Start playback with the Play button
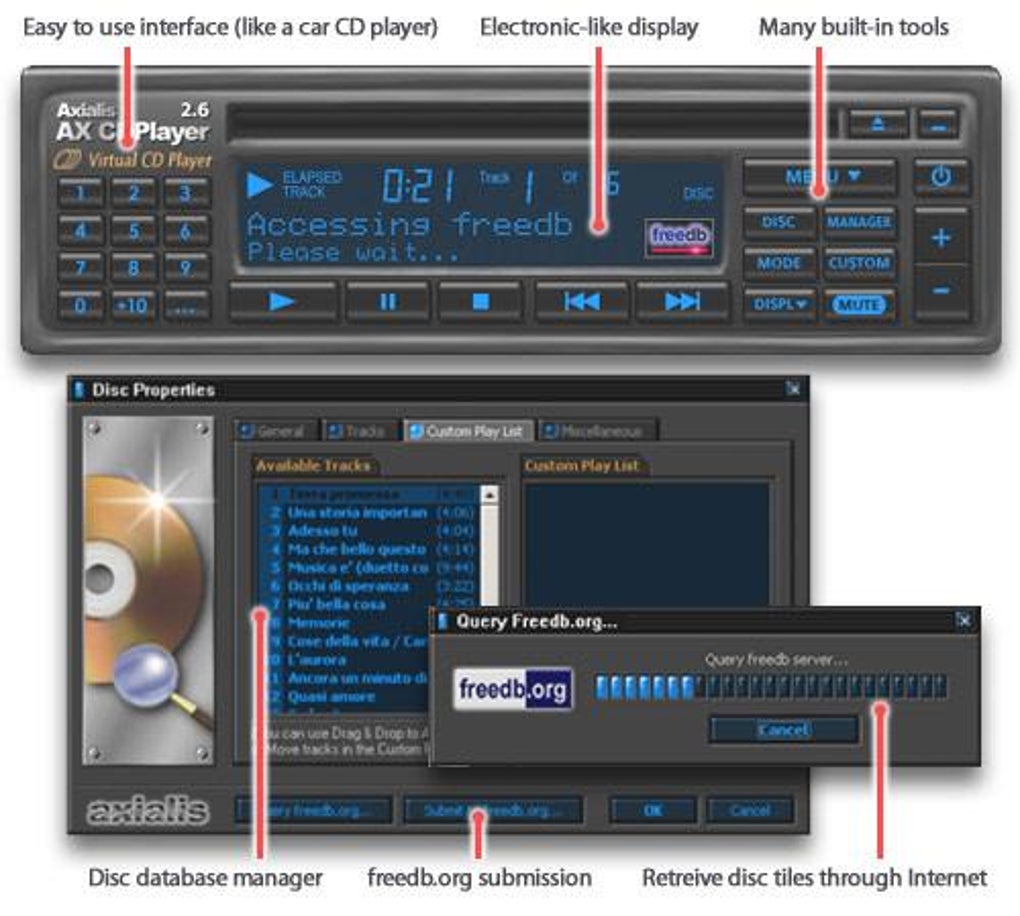Viewport: 1020px width, 916px height. tap(282, 303)
